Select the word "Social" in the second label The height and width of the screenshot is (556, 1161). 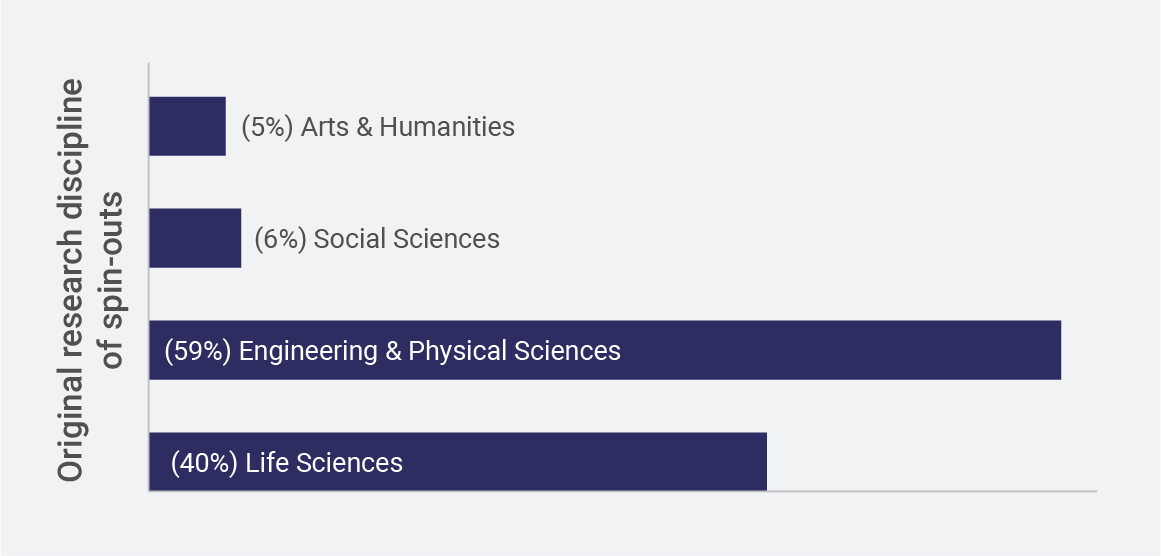click(x=348, y=239)
